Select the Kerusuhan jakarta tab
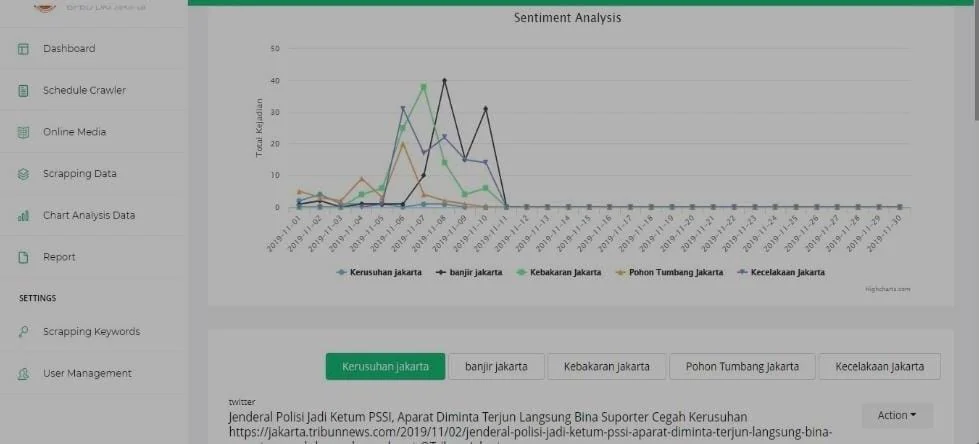The width and height of the screenshot is (979, 444). tap(385, 367)
